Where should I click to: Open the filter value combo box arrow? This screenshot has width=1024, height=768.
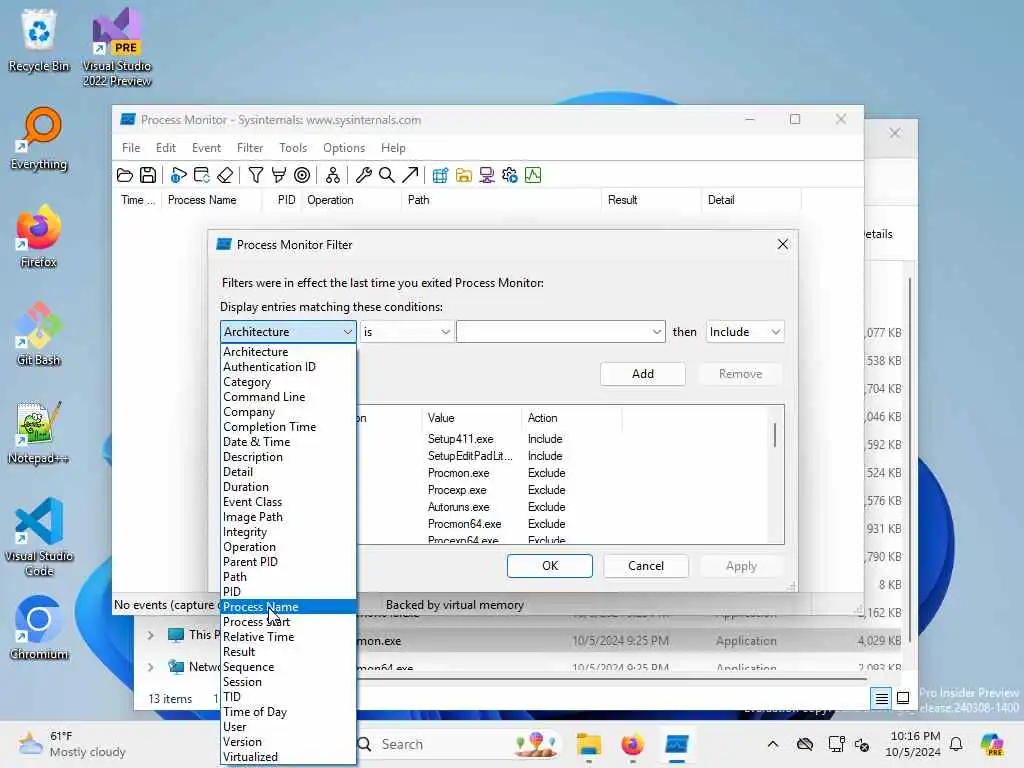tap(656, 332)
